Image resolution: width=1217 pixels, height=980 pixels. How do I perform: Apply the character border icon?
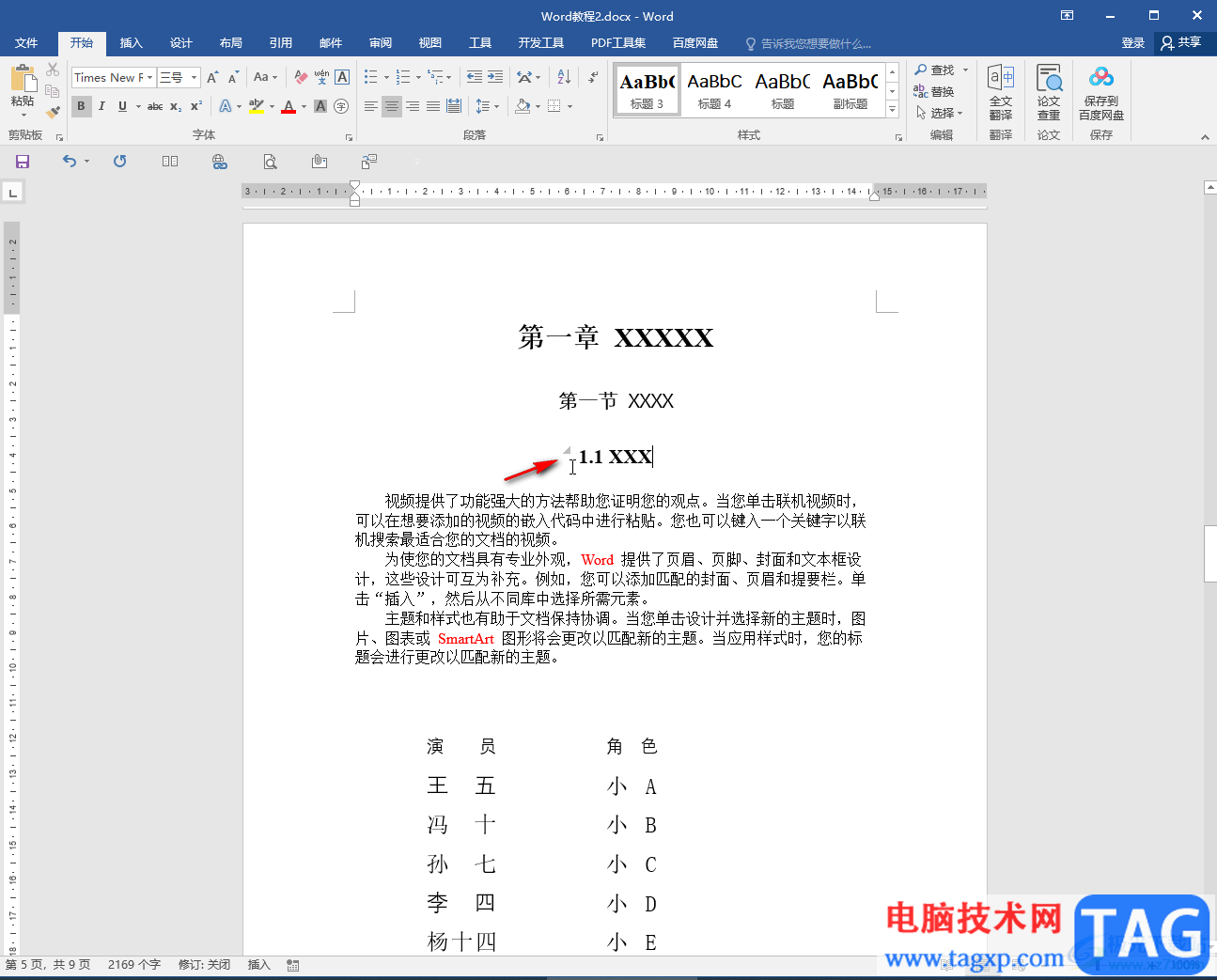(x=342, y=77)
